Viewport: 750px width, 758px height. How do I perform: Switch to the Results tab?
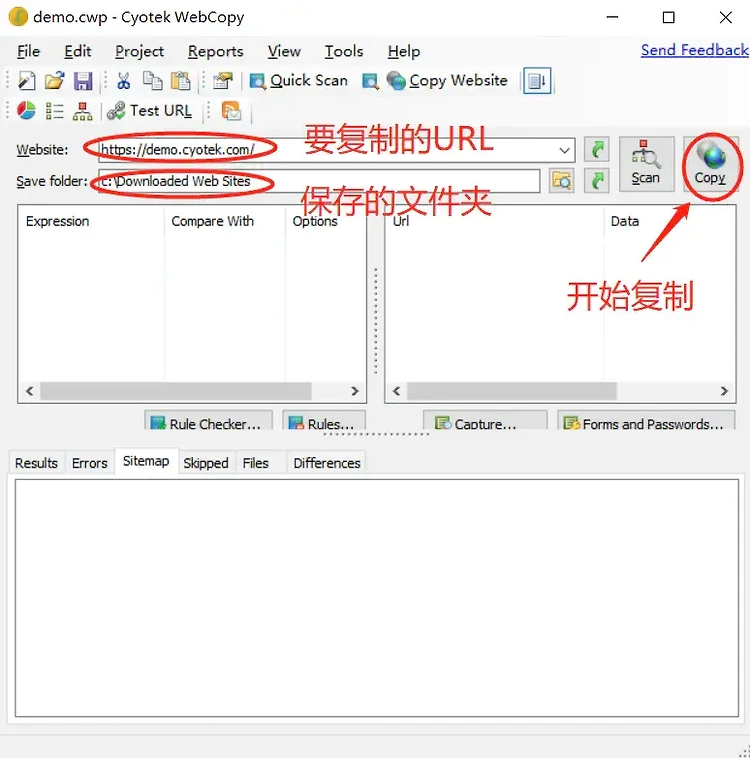coord(36,463)
